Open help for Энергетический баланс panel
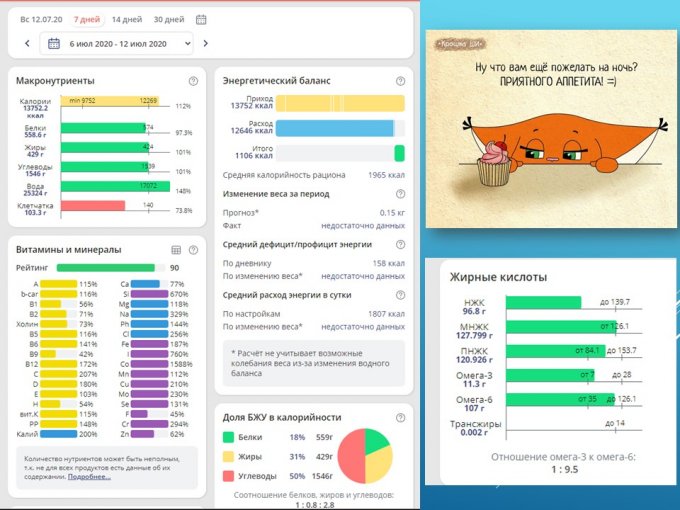 pos(399,79)
